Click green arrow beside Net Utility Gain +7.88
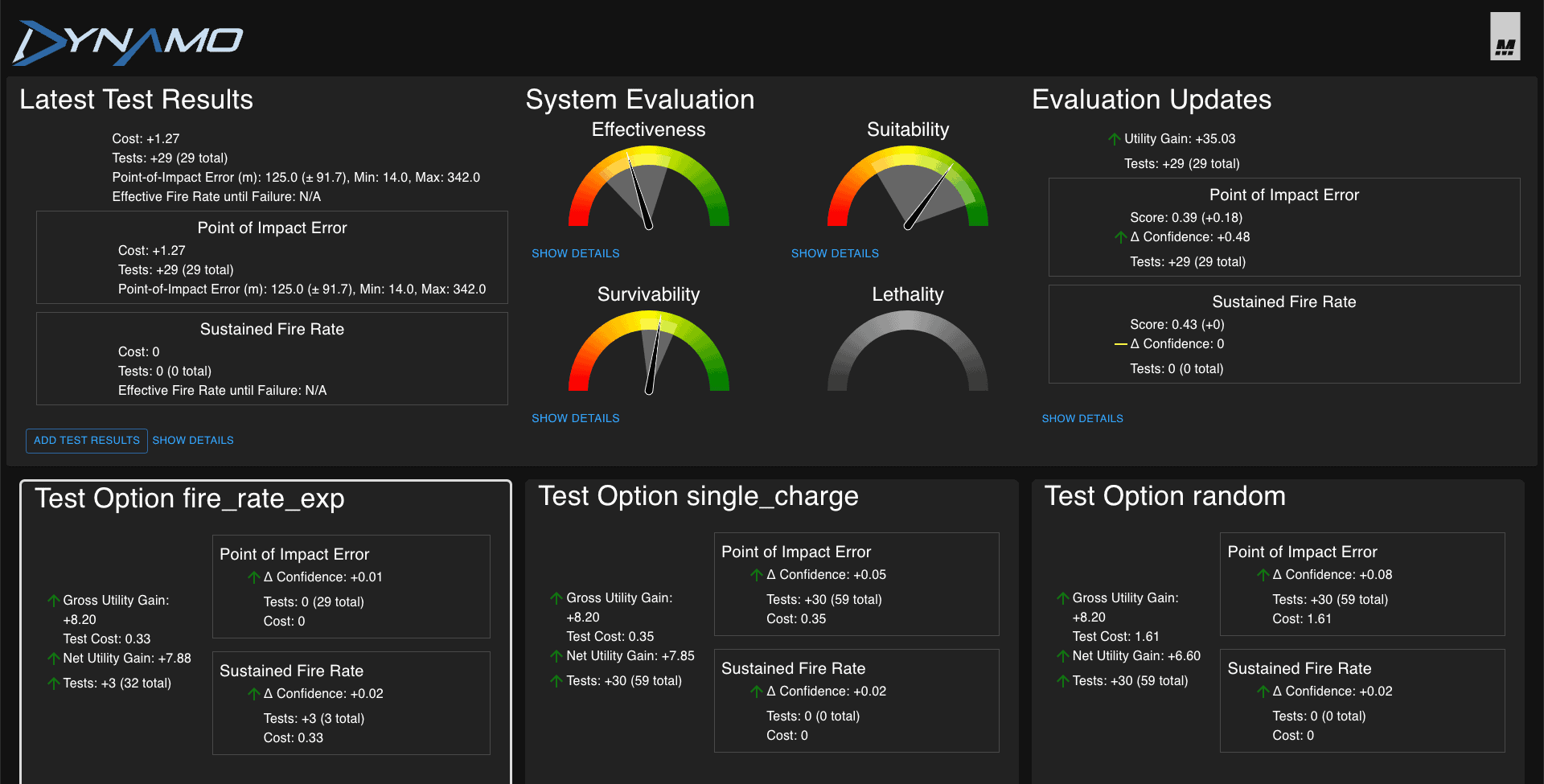This screenshot has height=784, width=1544. point(53,659)
